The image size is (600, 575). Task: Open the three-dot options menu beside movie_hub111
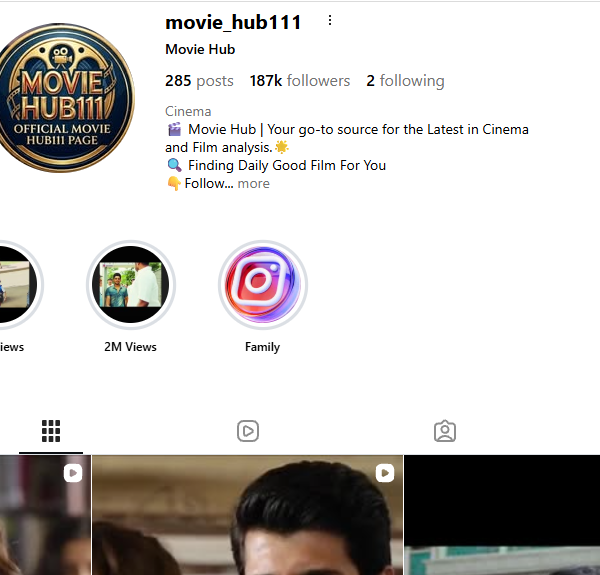(x=330, y=21)
